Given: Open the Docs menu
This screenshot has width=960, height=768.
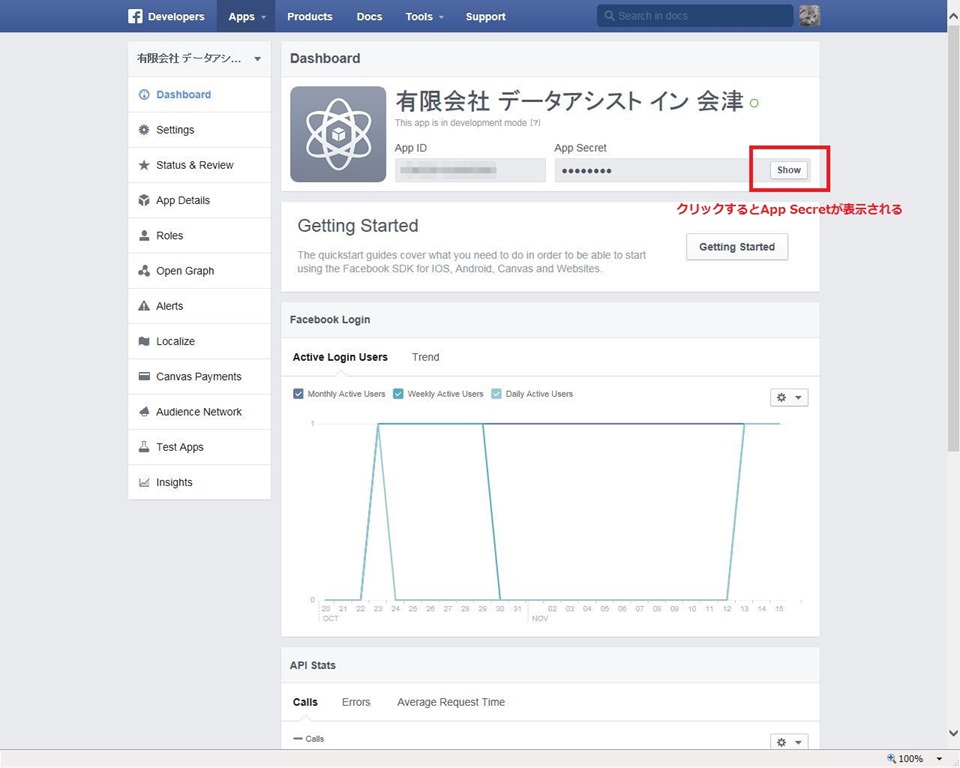Looking at the screenshot, I should 369,17.
